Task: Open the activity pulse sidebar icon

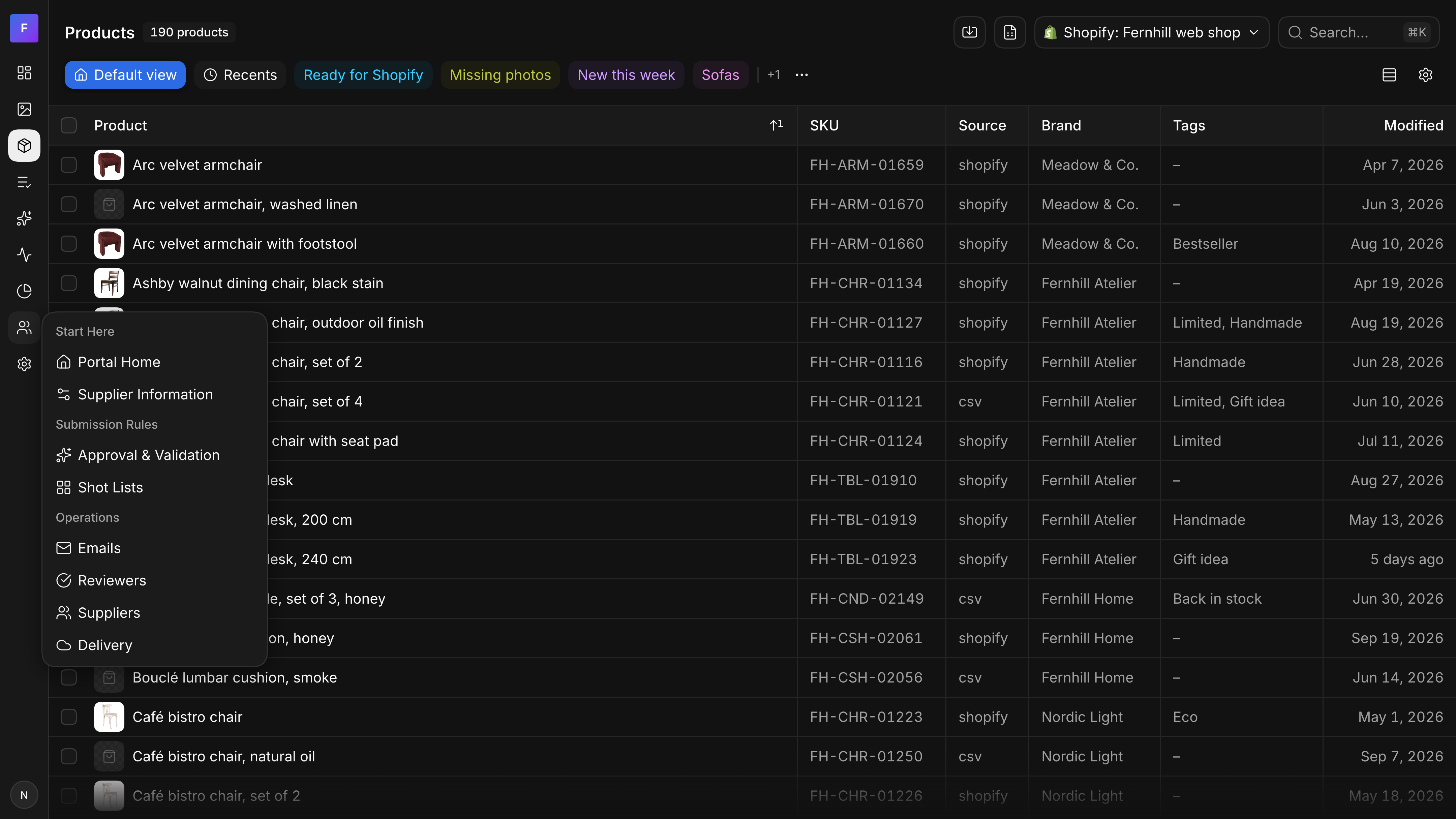Action: click(x=24, y=255)
